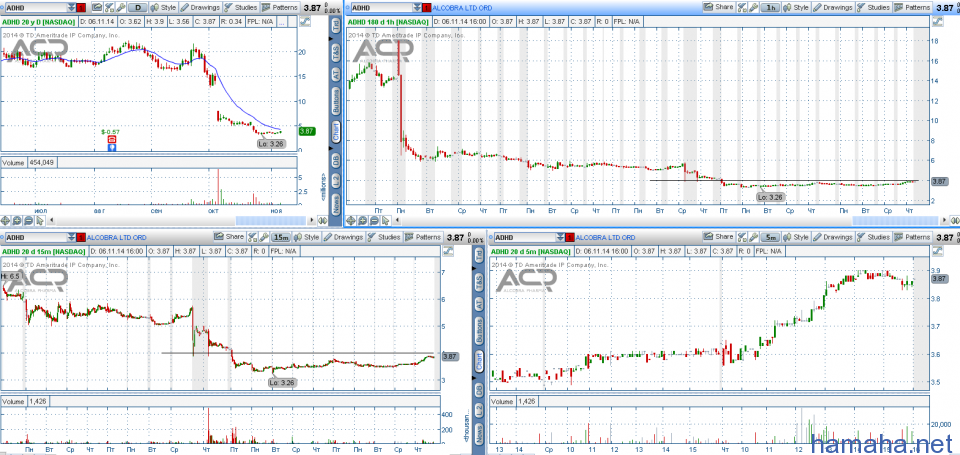The width and height of the screenshot is (960, 455).
Task: Open Edit studies flask icon in 15m chart
Action: 252,236
